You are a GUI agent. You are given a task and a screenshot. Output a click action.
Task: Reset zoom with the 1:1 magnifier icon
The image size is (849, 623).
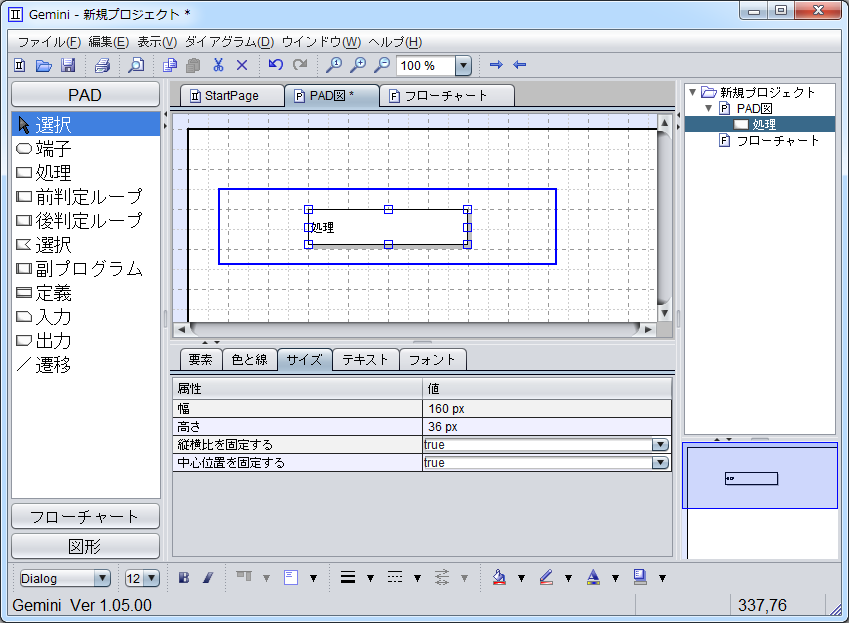[x=334, y=65]
